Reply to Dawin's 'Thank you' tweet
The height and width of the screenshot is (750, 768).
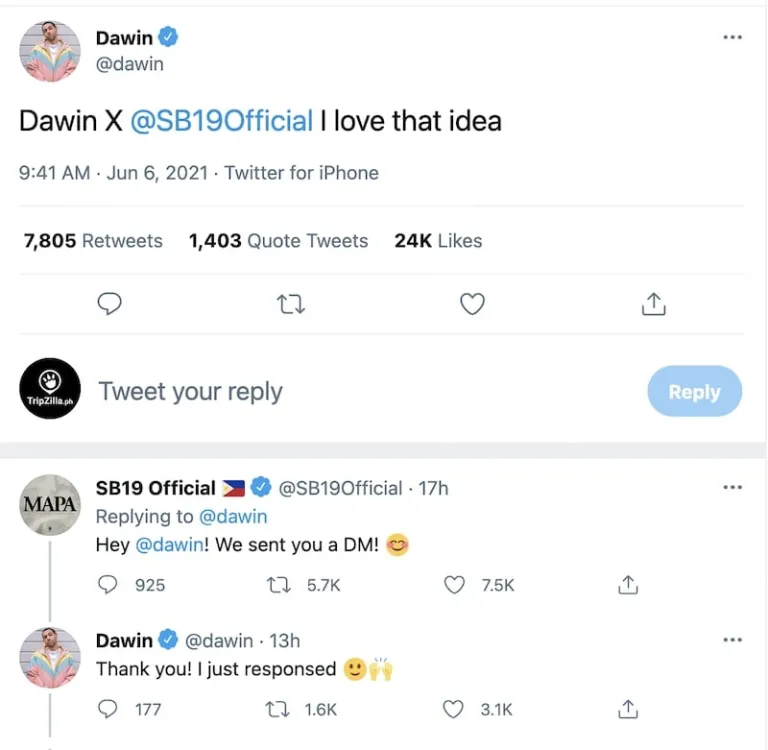[x=109, y=709]
